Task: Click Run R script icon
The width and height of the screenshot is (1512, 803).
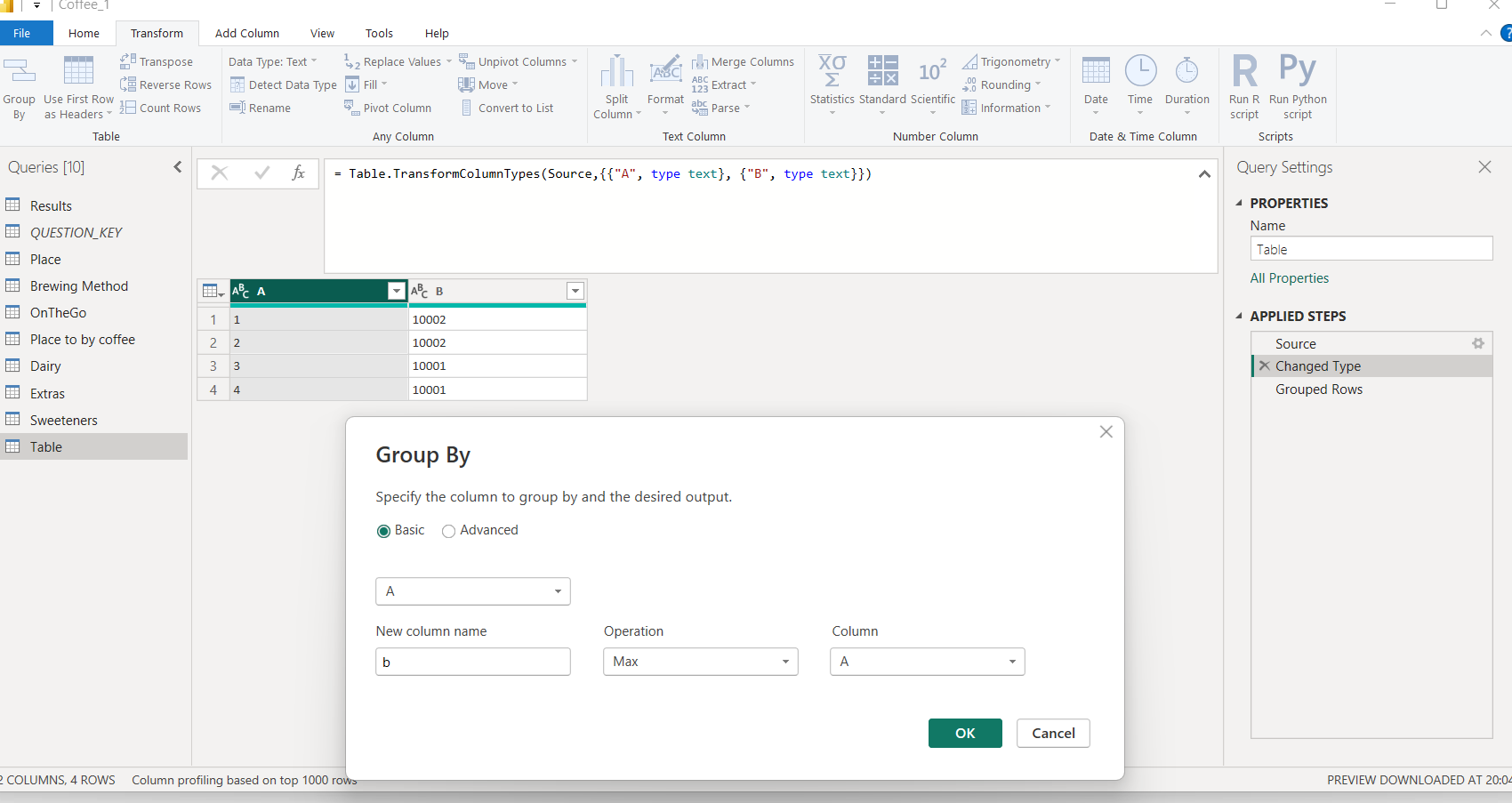Action: 1244,70
